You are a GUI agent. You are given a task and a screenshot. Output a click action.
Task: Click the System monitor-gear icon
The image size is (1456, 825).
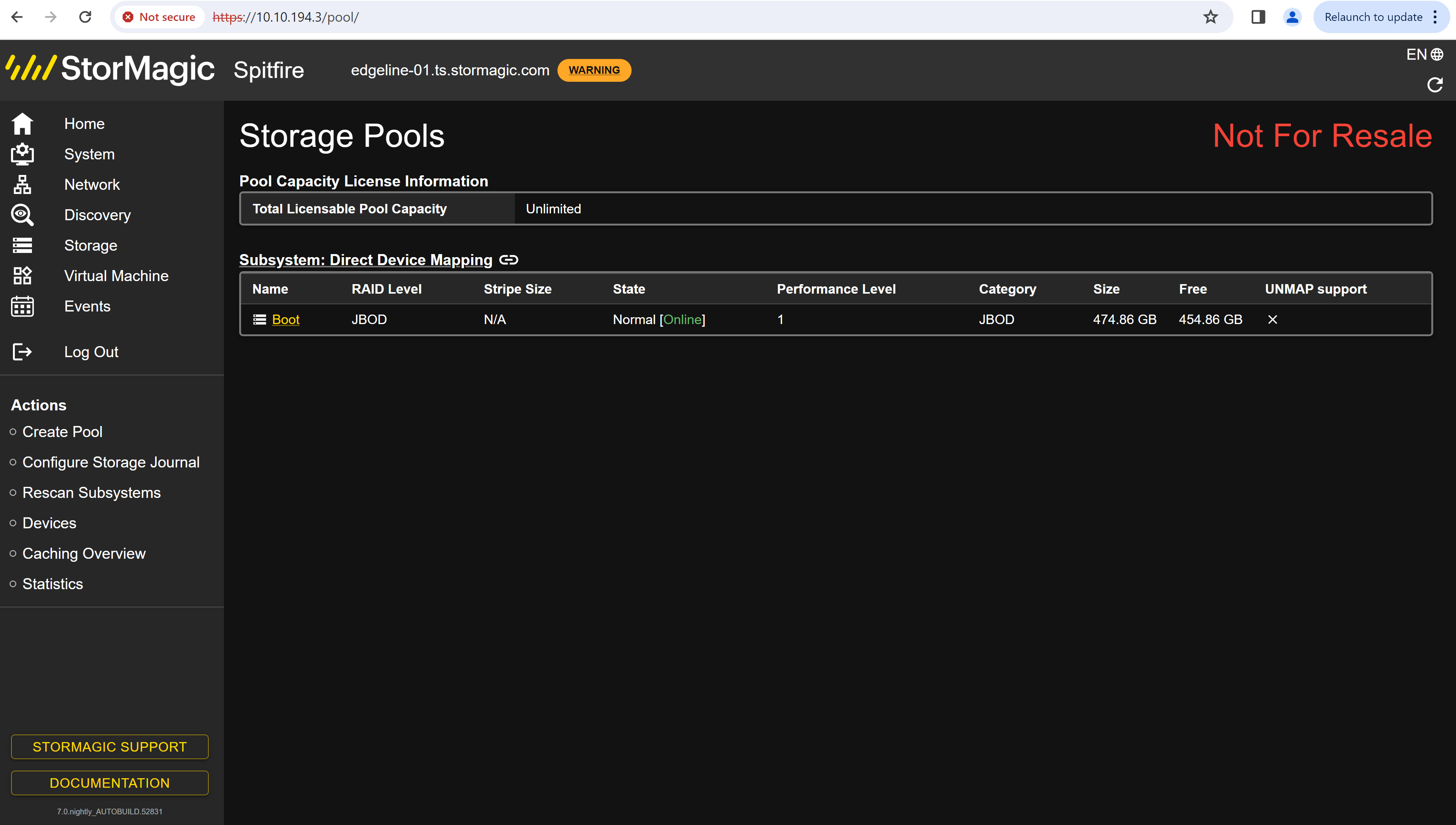pos(23,154)
